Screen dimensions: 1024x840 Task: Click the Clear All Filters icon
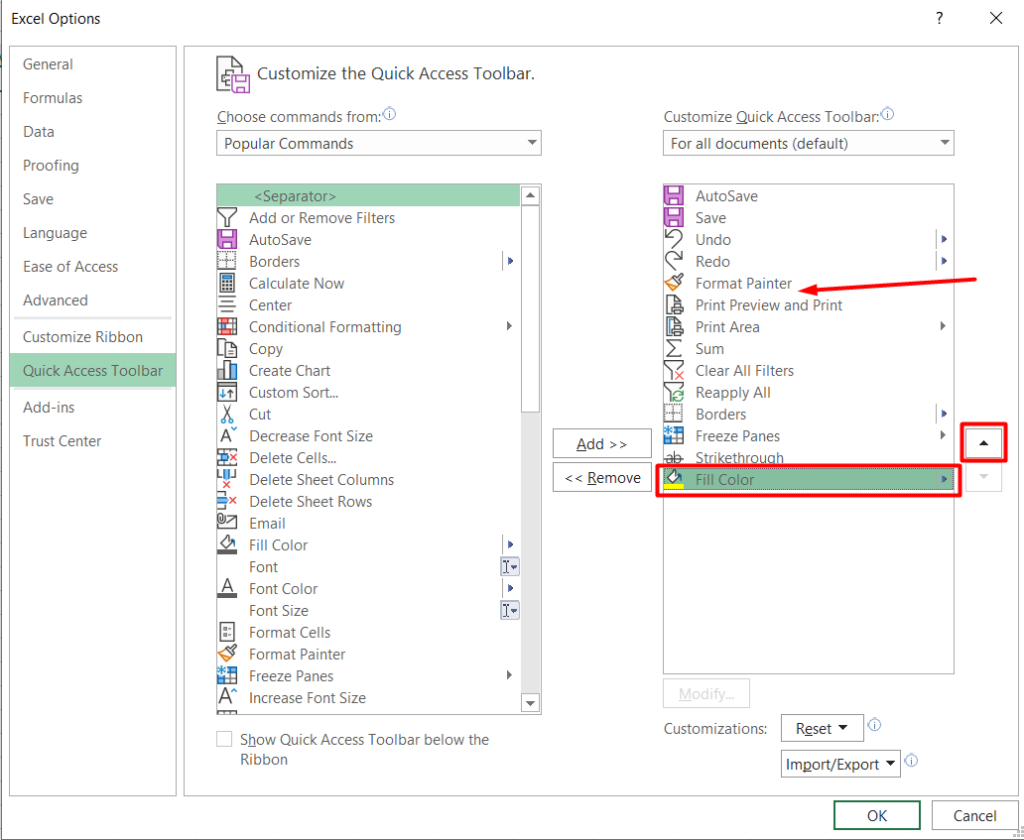(673, 370)
